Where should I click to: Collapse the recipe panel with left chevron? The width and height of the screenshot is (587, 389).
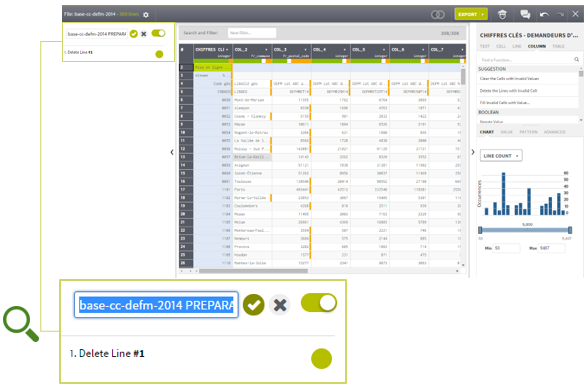172,152
